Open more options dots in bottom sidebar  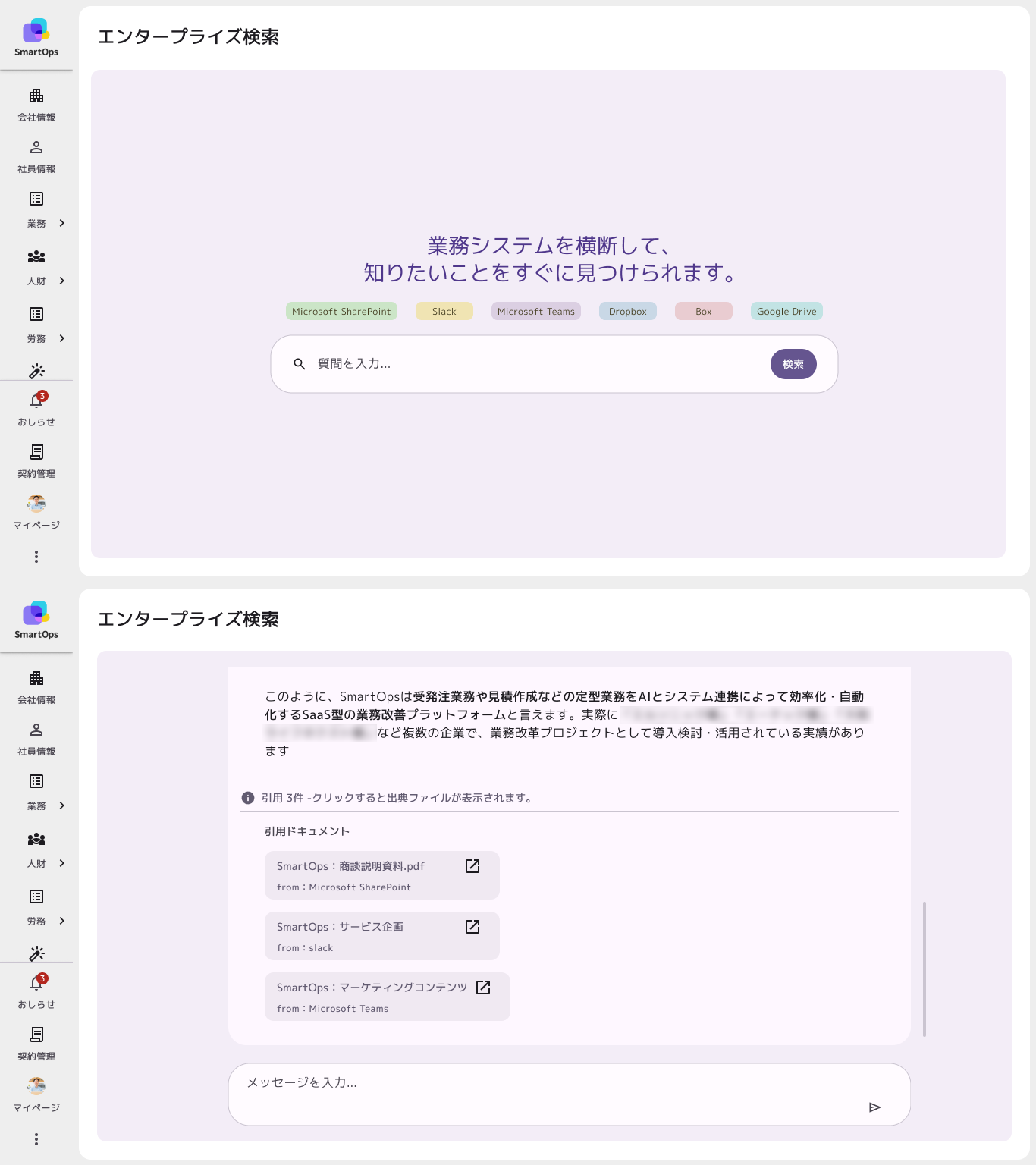click(36, 1139)
